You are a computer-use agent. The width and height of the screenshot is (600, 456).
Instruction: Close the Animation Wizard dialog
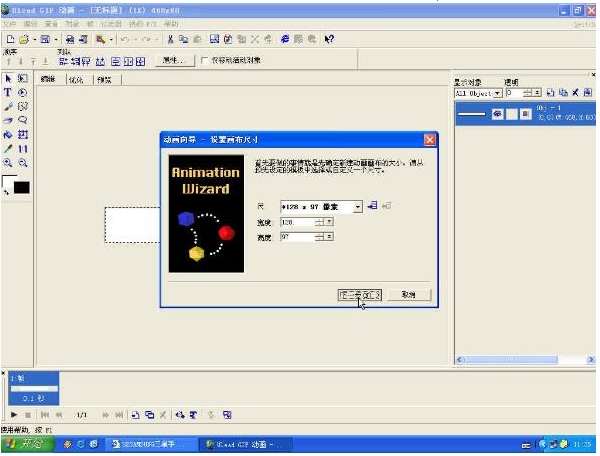pos(430,140)
